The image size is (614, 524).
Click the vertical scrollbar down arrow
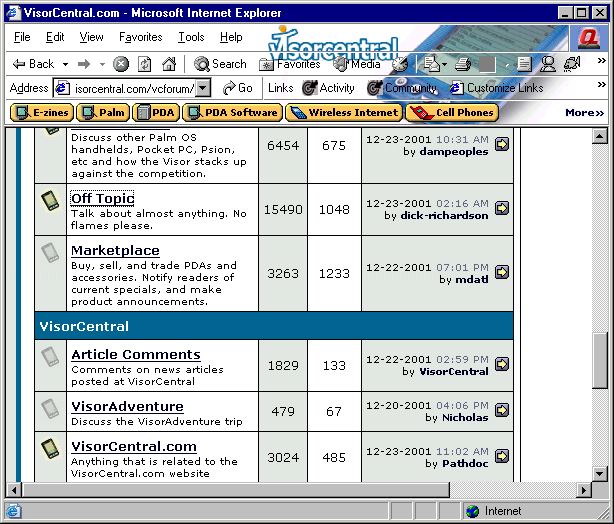click(x=600, y=472)
